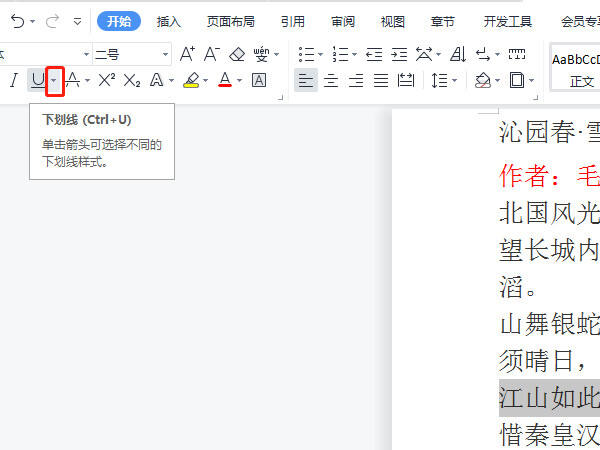Viewport: 600px width, 450px height.
Task: Click the borders icon
Action: pos(517,80)
